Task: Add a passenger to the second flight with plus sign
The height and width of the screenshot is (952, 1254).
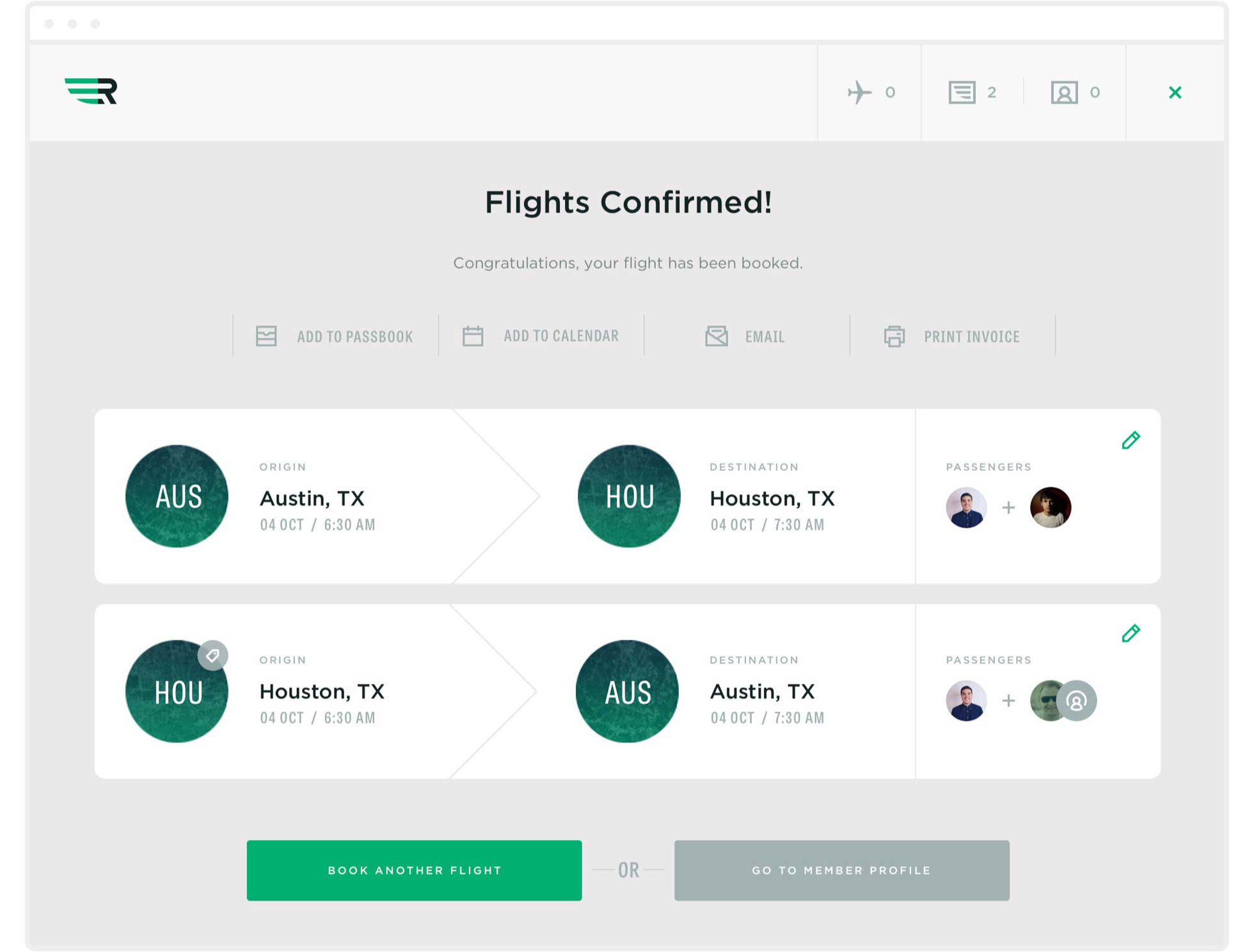Action: [x=1008, y=701]
